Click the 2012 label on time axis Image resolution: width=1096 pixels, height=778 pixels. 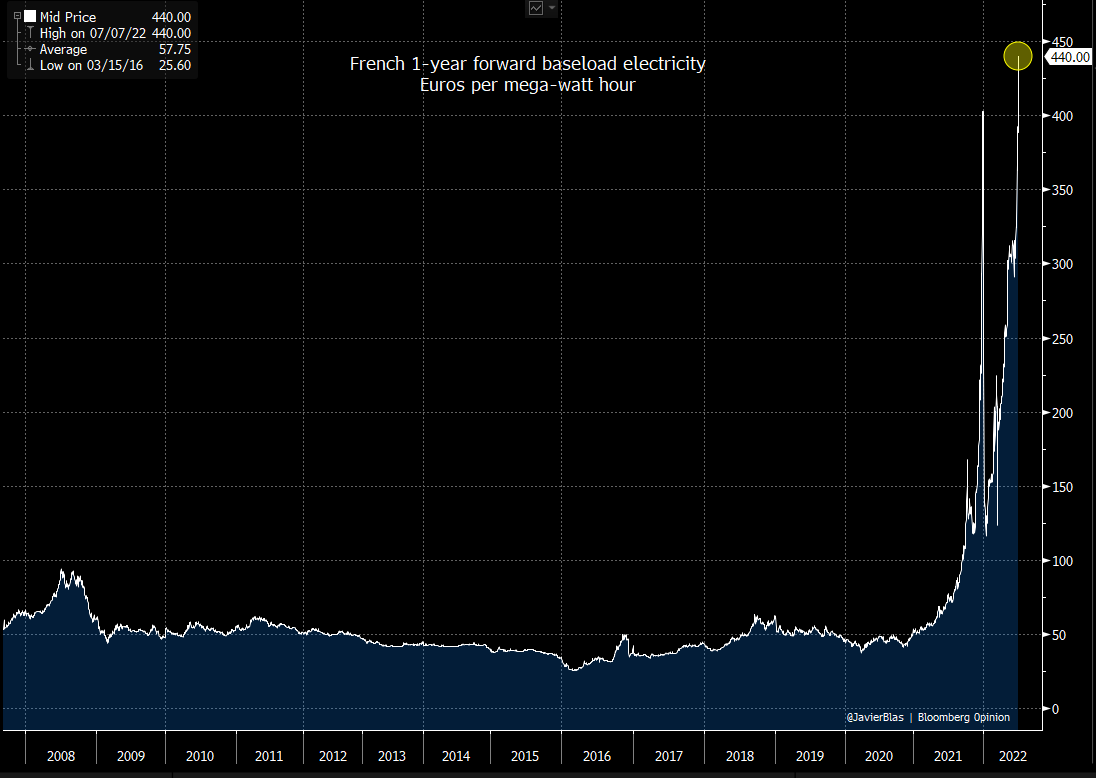click(x=333, y=756)
